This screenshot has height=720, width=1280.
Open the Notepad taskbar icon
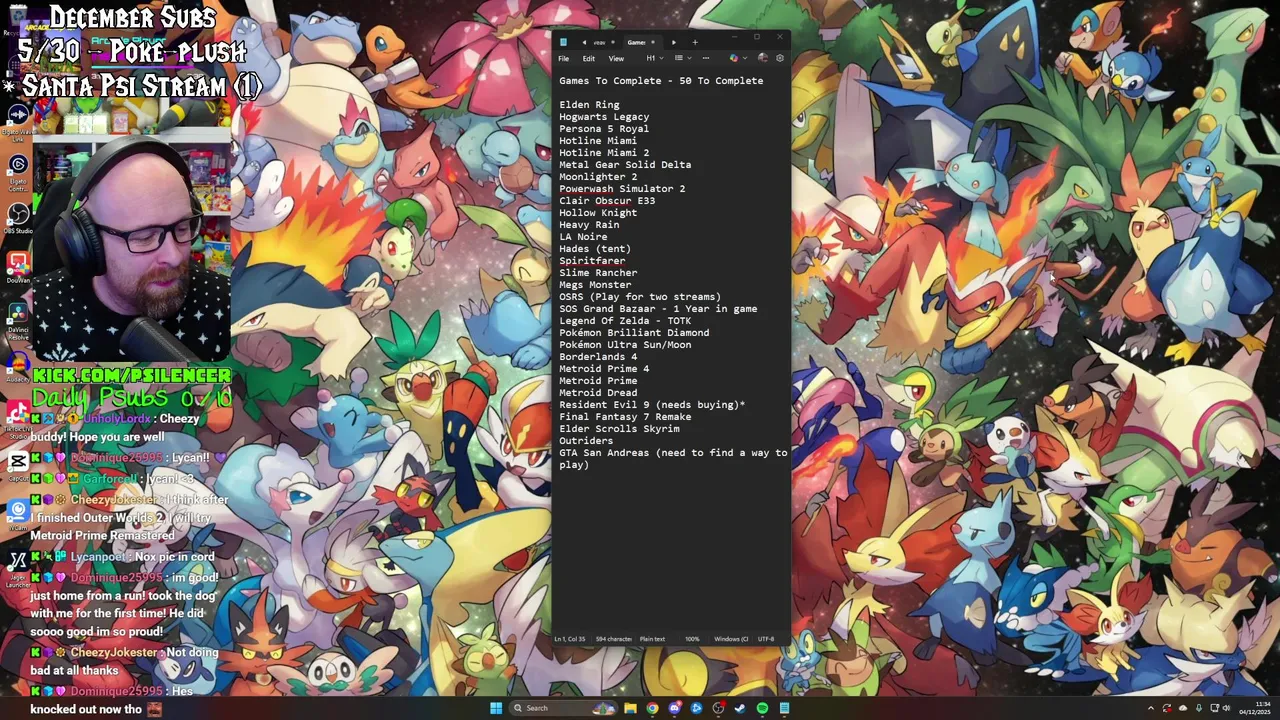click(x=784, y=708)
